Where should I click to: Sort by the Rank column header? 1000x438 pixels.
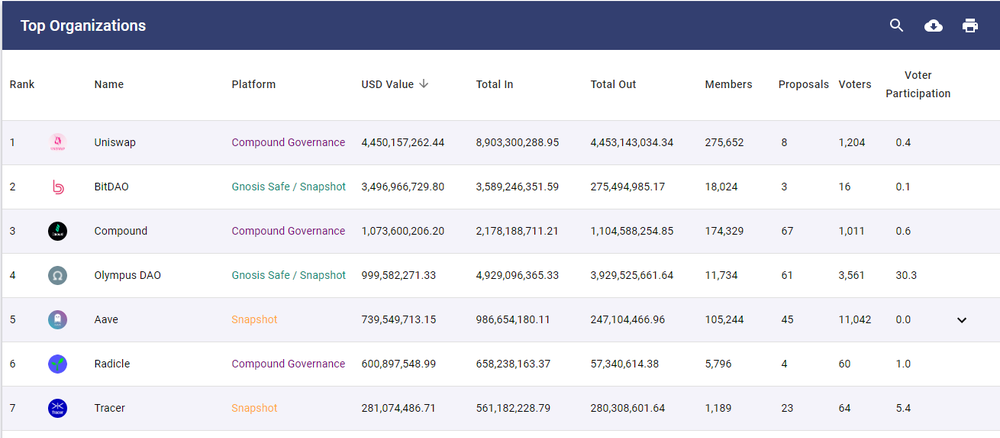click(x=22, y=84)
